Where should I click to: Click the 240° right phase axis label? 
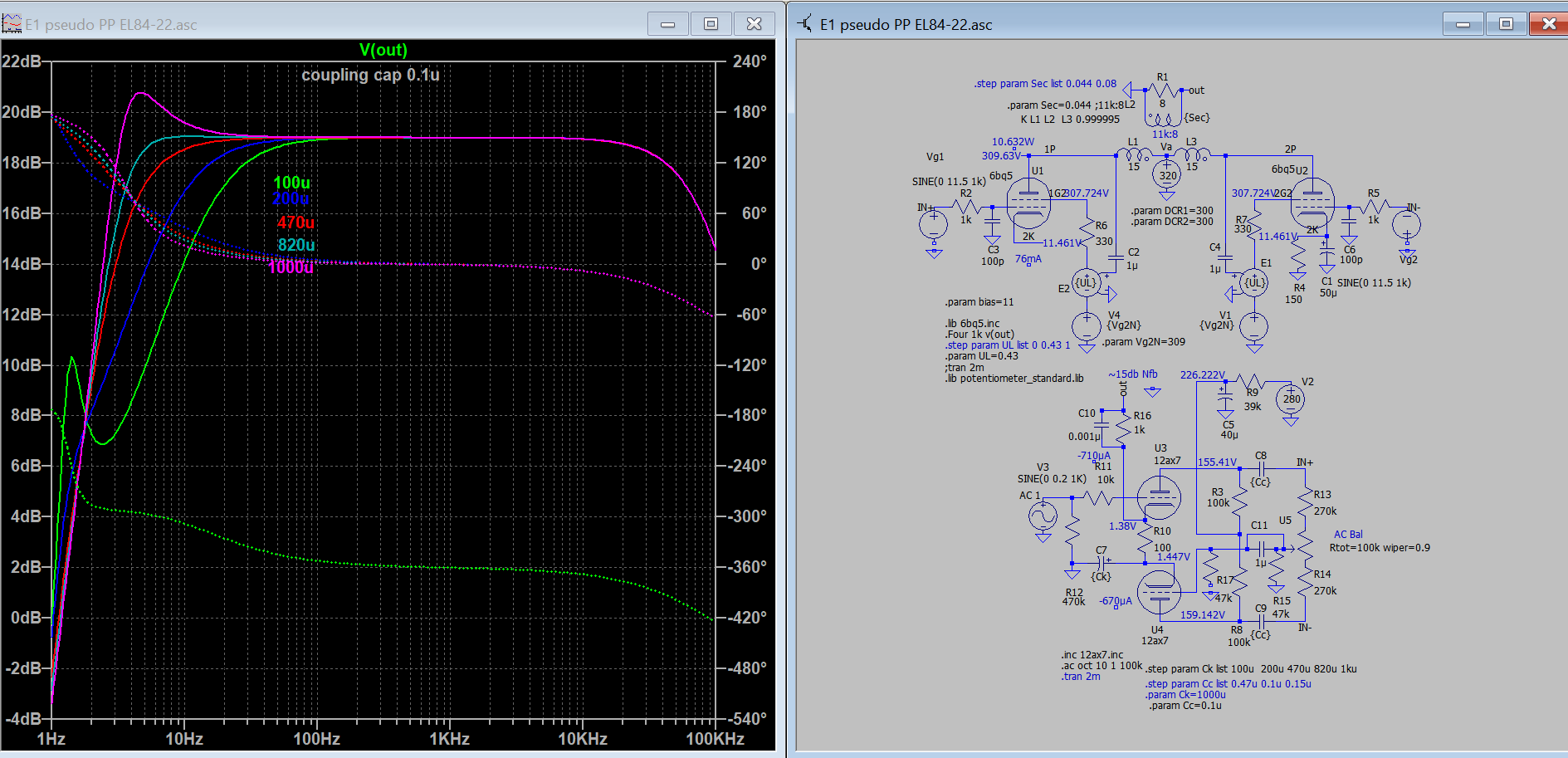tap(750, 61)
